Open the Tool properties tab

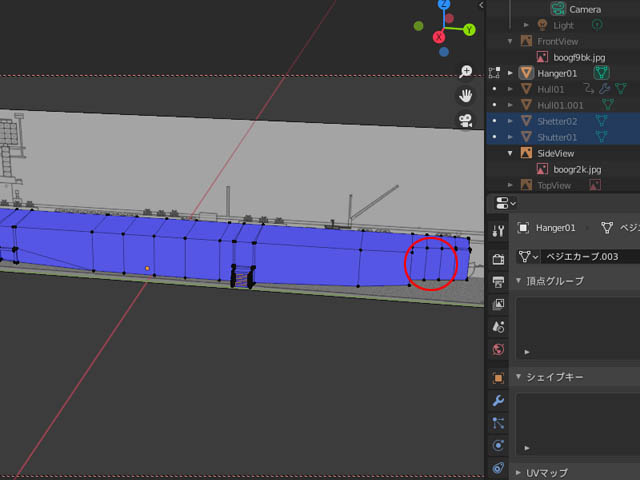pos(498,231)
